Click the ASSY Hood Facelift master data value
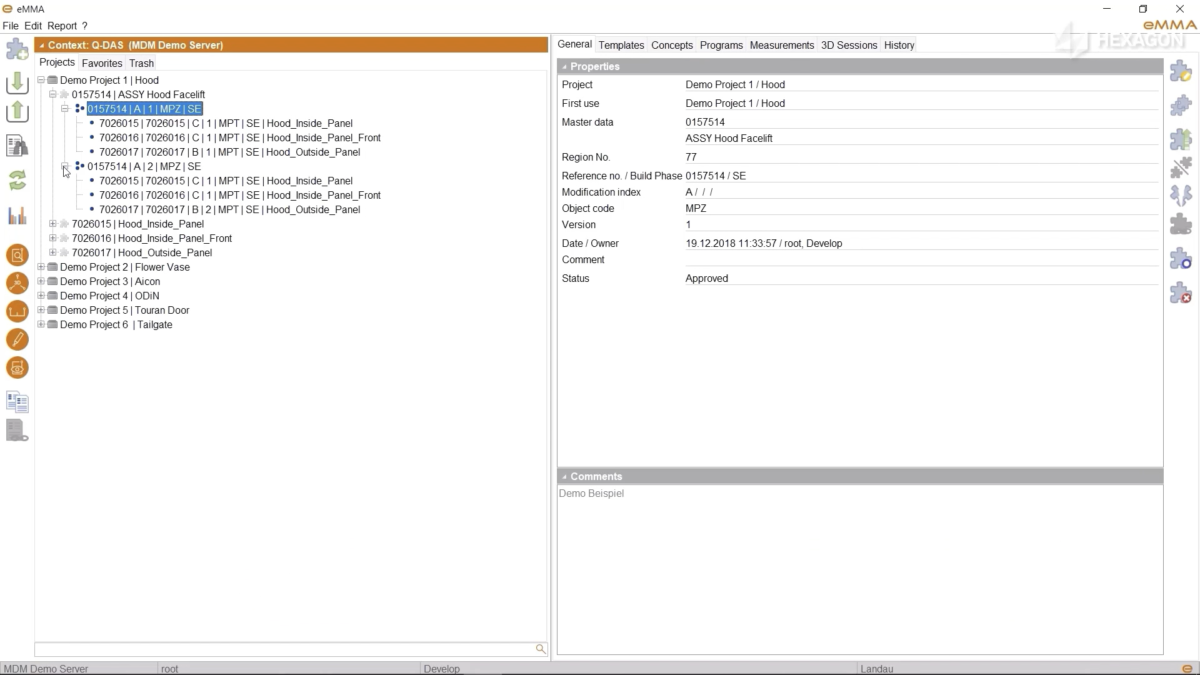 [729, 138]
